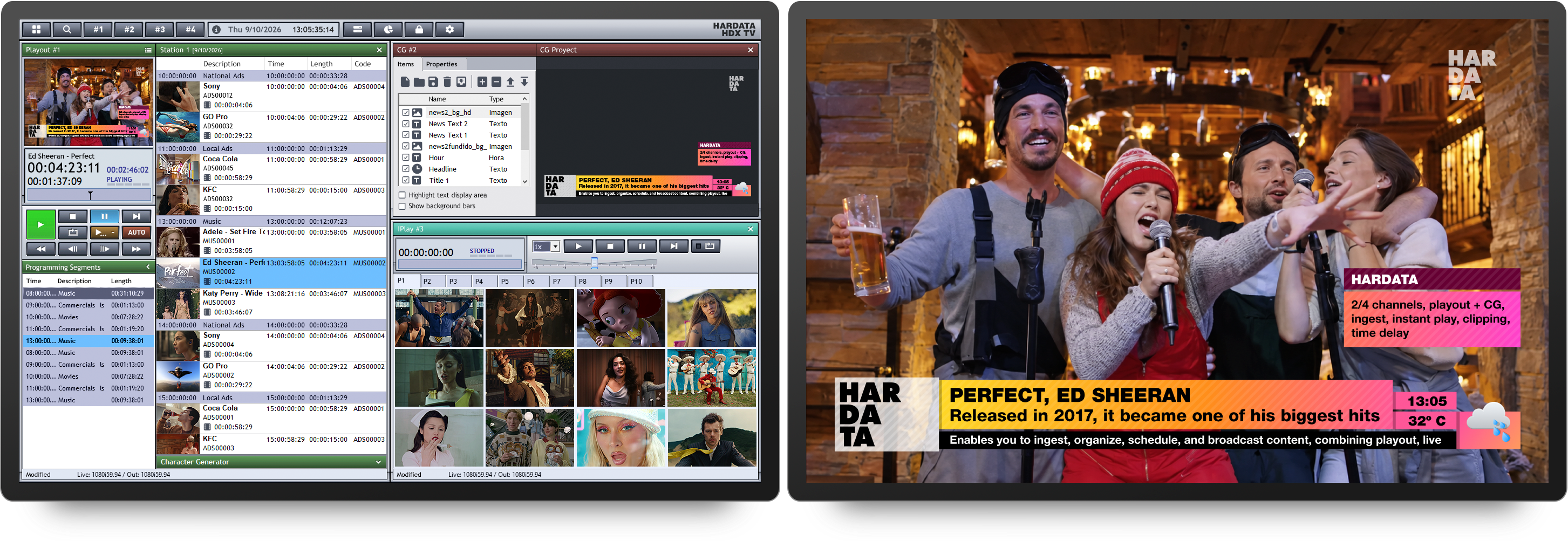Open the Playout #1 list menu icon
The image size is (1568, 541).
(x=148, y=50)
